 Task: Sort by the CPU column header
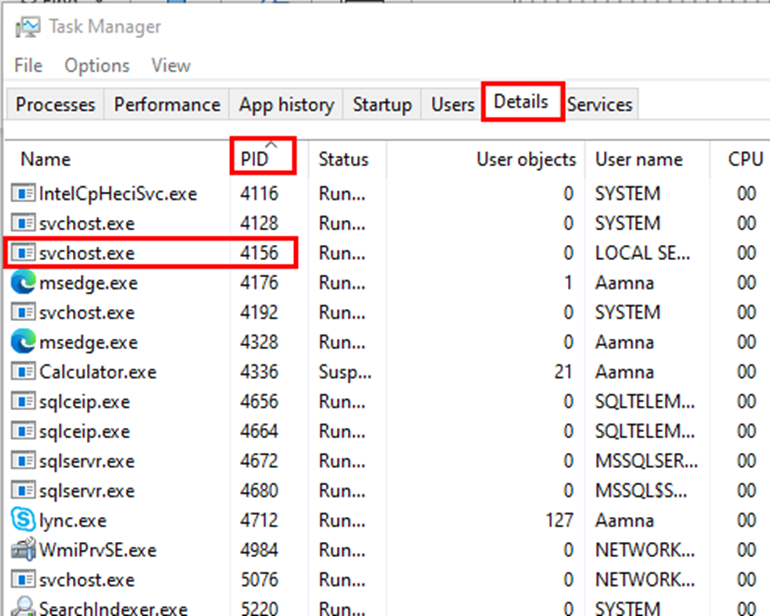(x=740, y=159)
